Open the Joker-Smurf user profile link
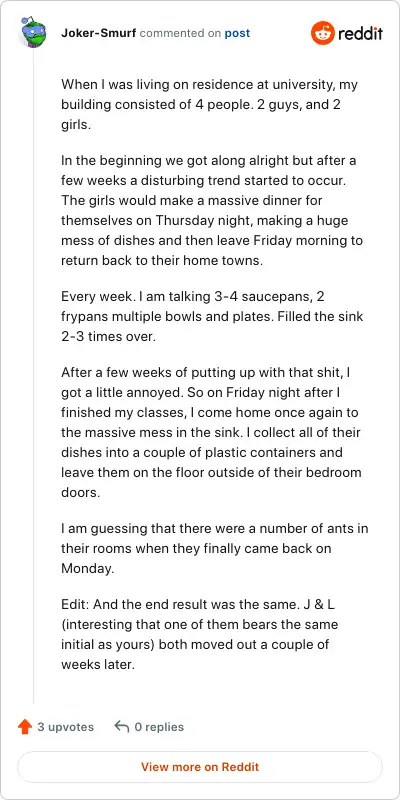The height and width of the screenshot is (800, 400). click(98, 34)
